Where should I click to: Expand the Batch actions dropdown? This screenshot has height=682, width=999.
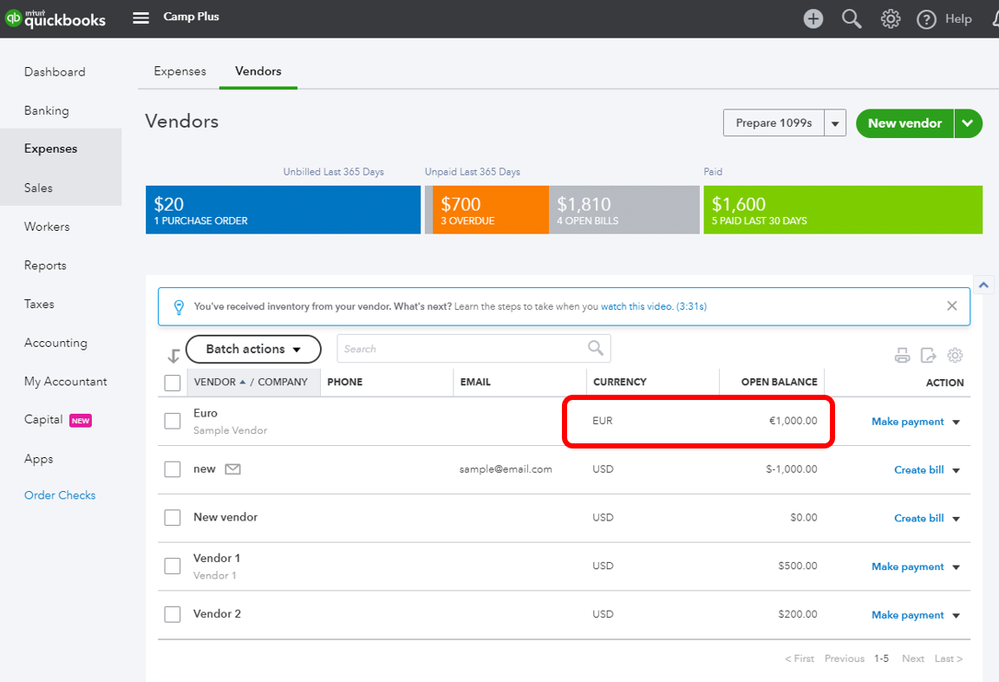pyautogui.click(x=253, y=349)
